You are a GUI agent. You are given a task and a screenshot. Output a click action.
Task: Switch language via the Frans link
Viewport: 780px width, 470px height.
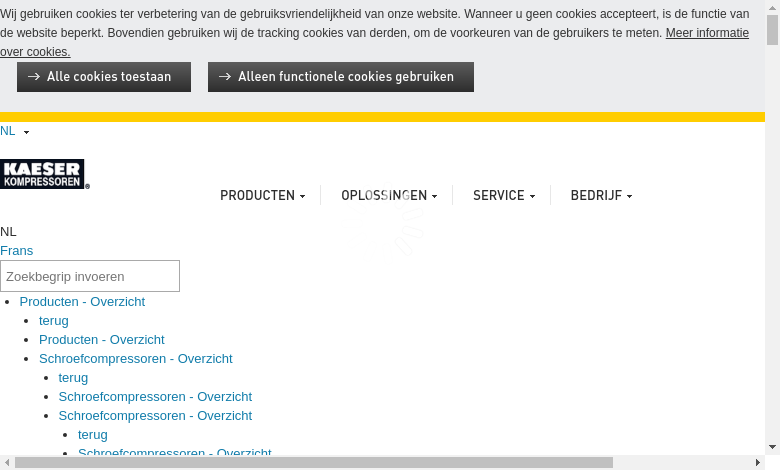click(x=17, y=251)
